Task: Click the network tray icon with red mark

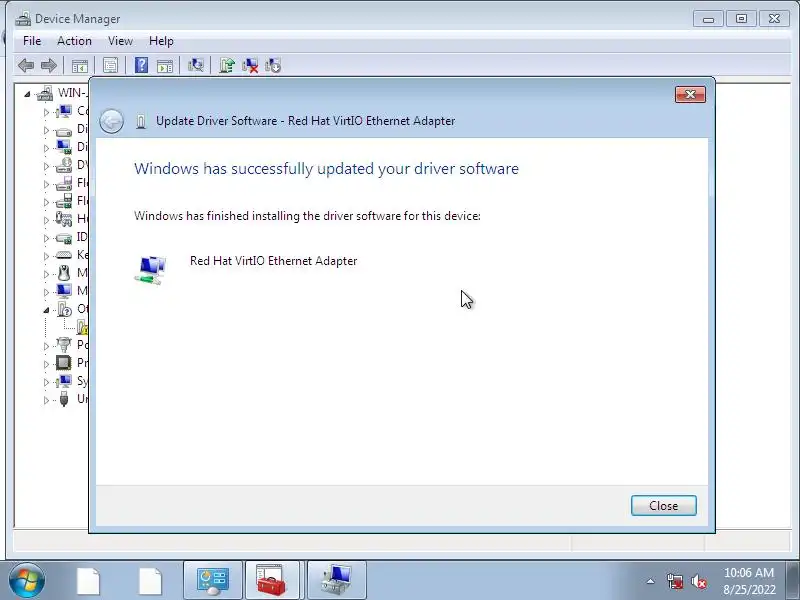Action: pos(675,581)
